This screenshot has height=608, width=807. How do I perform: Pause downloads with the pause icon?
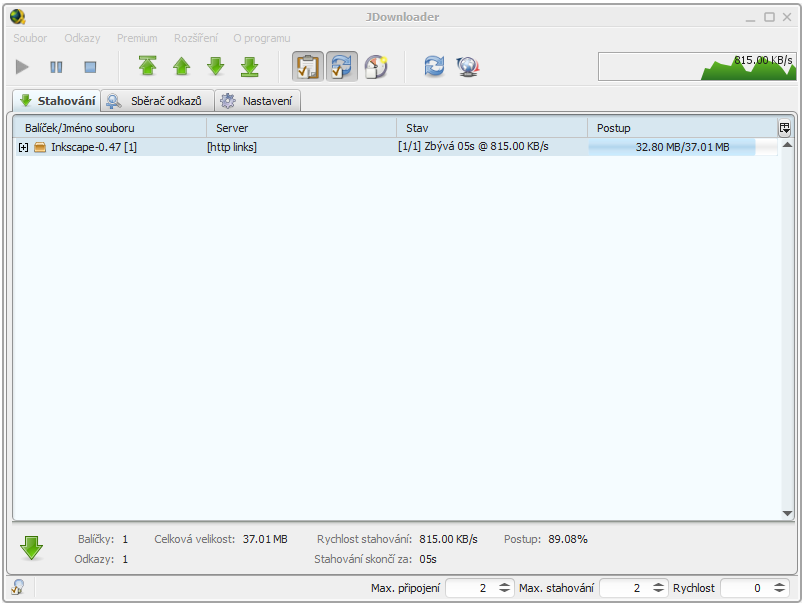point(56,67)
